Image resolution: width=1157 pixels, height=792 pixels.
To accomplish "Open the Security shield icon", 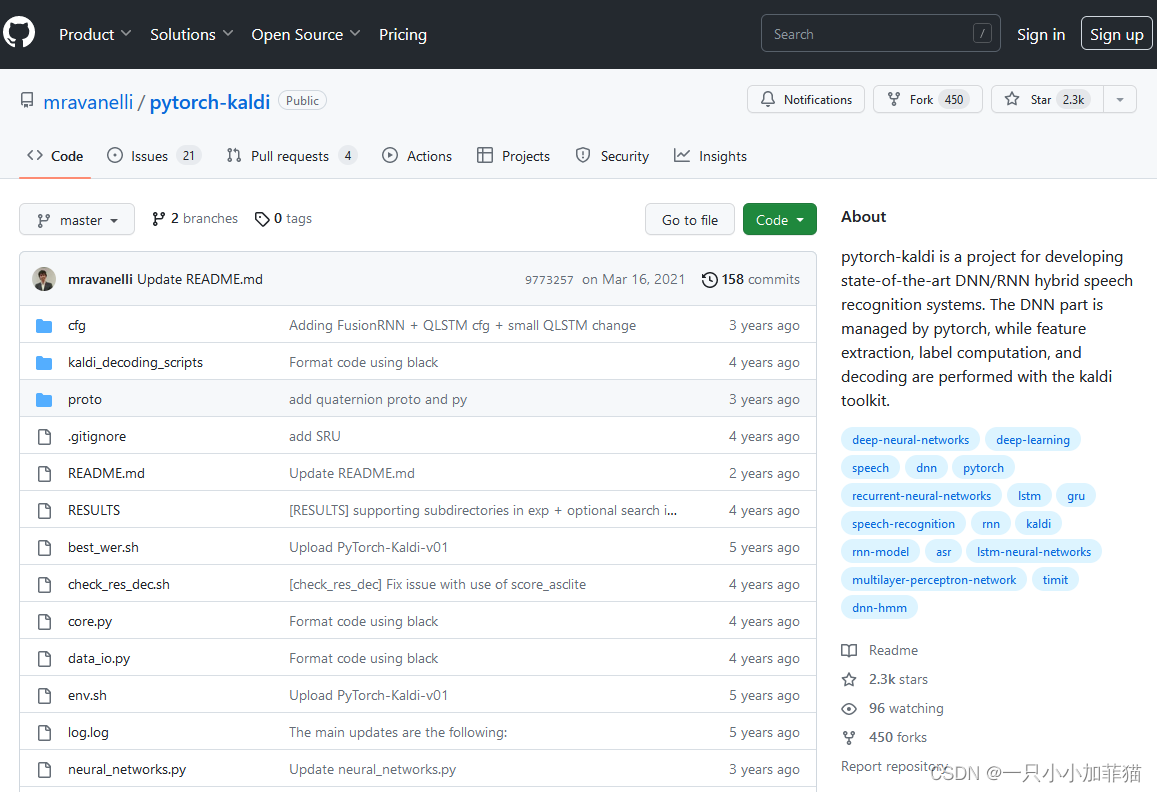I will coord(582,155).
